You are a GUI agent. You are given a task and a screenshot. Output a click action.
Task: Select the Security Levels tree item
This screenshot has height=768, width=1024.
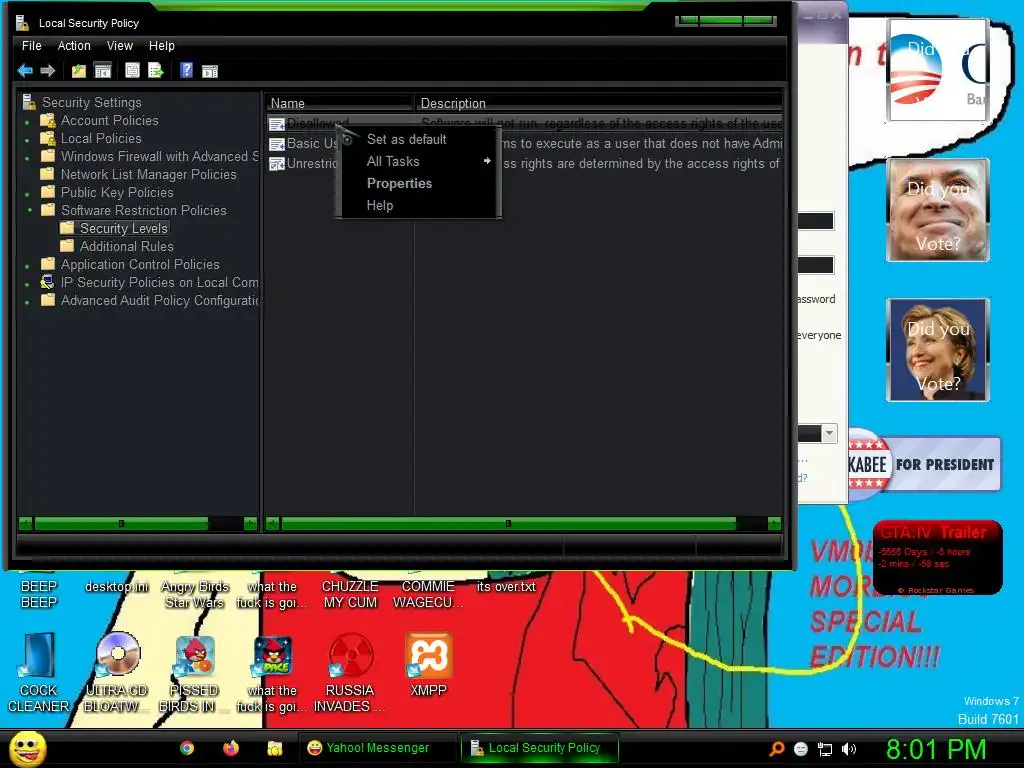123,229
